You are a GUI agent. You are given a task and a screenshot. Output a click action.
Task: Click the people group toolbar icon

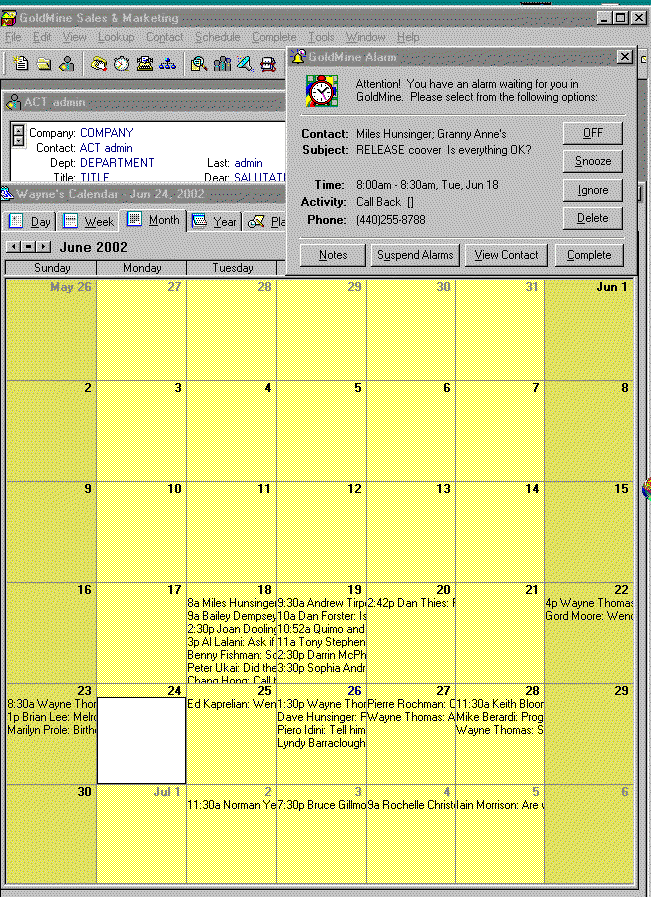coord(222,63)
